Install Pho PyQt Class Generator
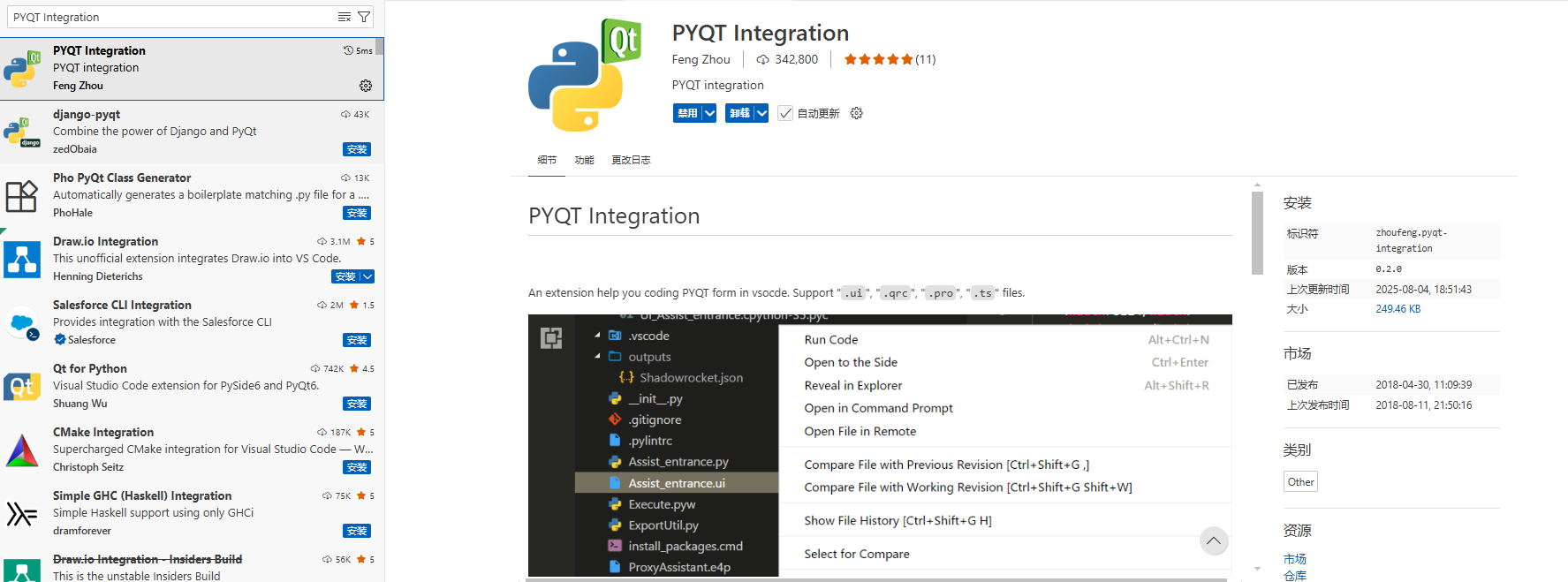 click(x=357, y=213)
